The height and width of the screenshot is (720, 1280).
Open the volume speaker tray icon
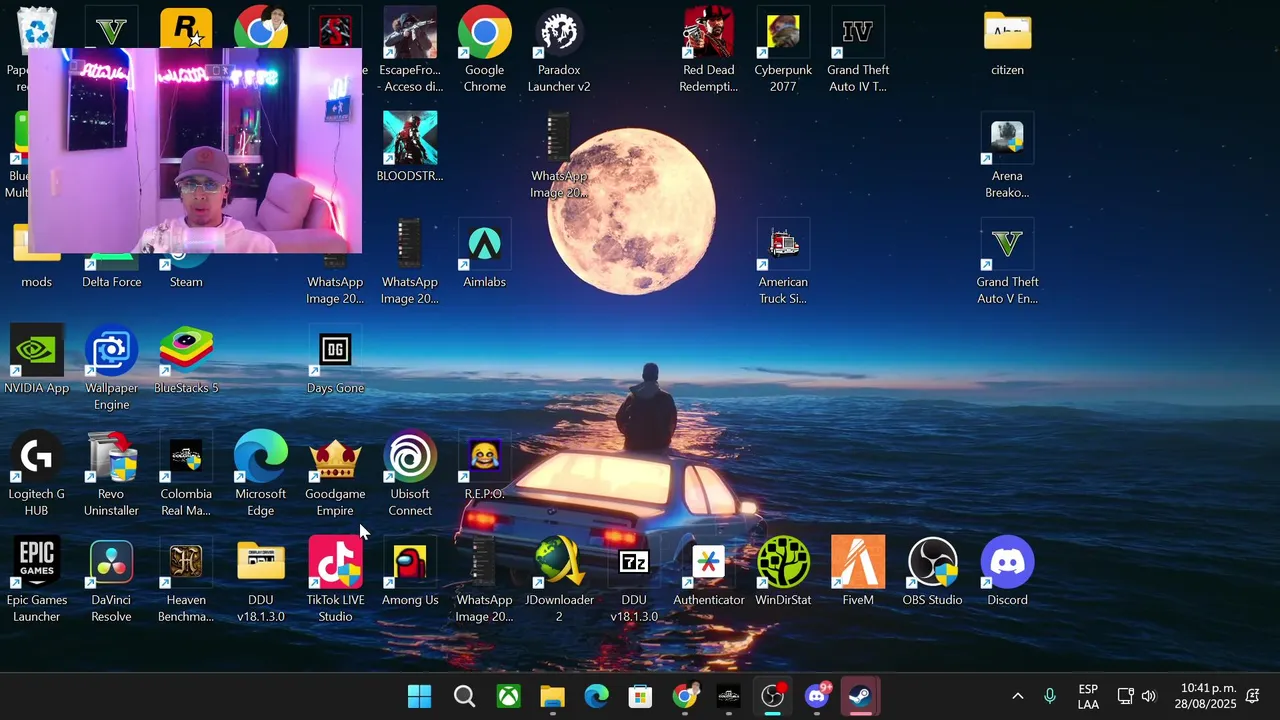click(x=1149, y=696)
